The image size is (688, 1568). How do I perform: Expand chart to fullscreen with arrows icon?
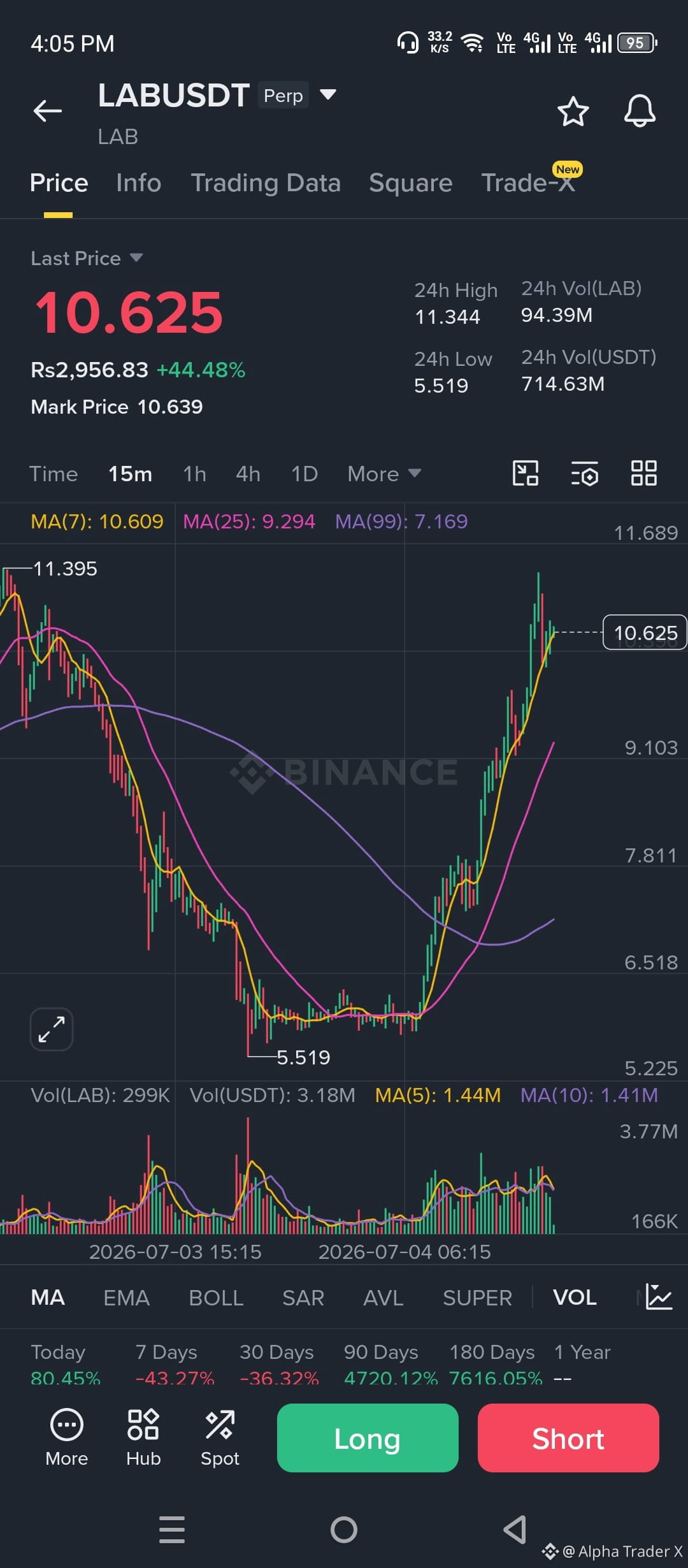tap(52, 1029)
